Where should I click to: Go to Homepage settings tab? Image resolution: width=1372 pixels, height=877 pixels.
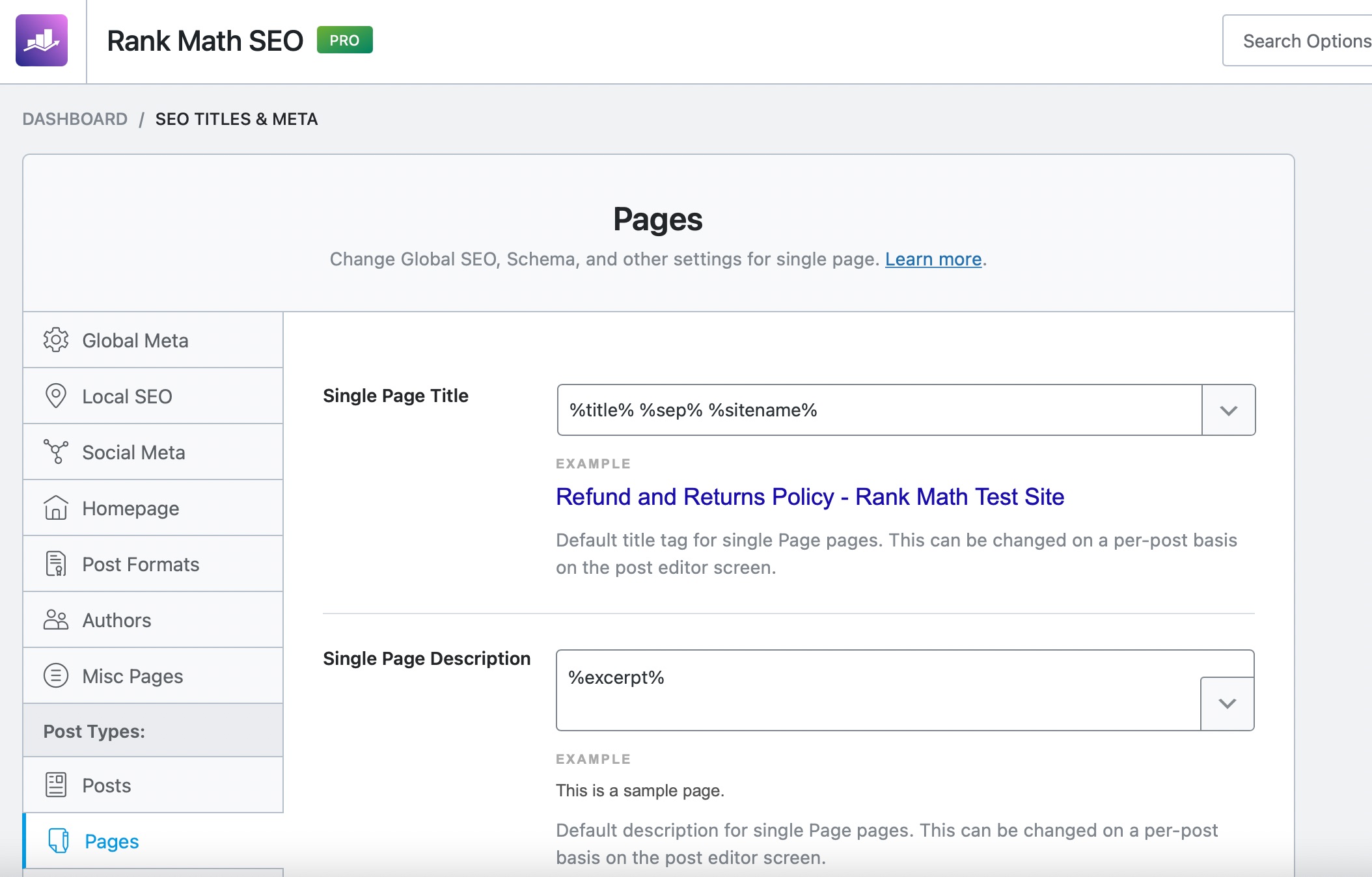click(153, 507)
